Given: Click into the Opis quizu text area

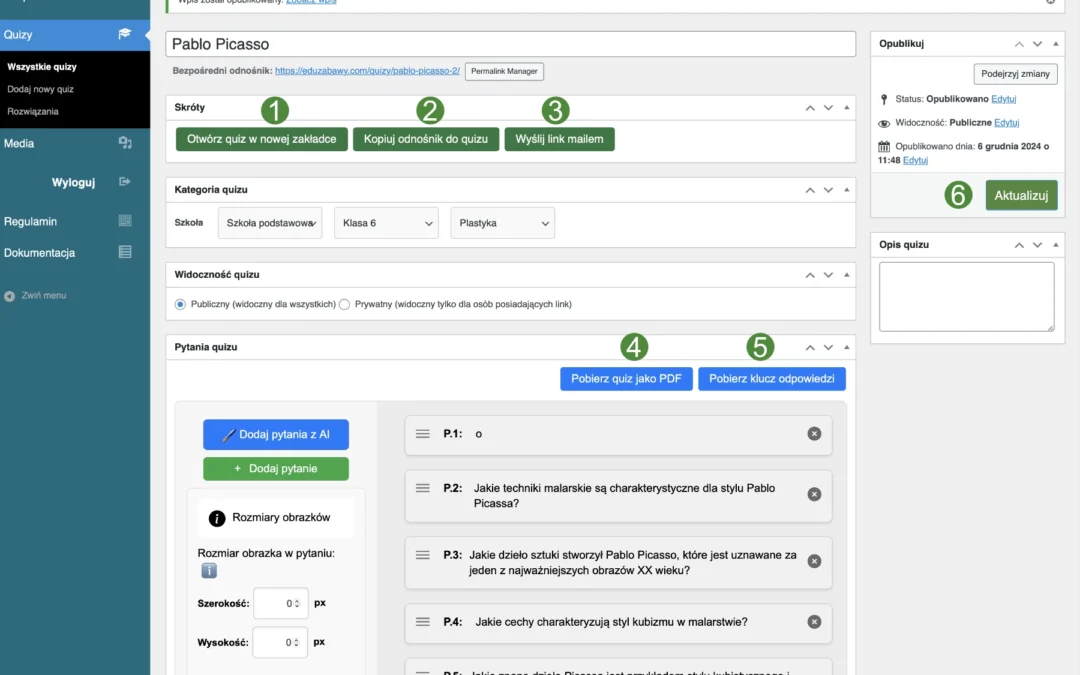Looking at the screenshot, I should pos(966,296).
